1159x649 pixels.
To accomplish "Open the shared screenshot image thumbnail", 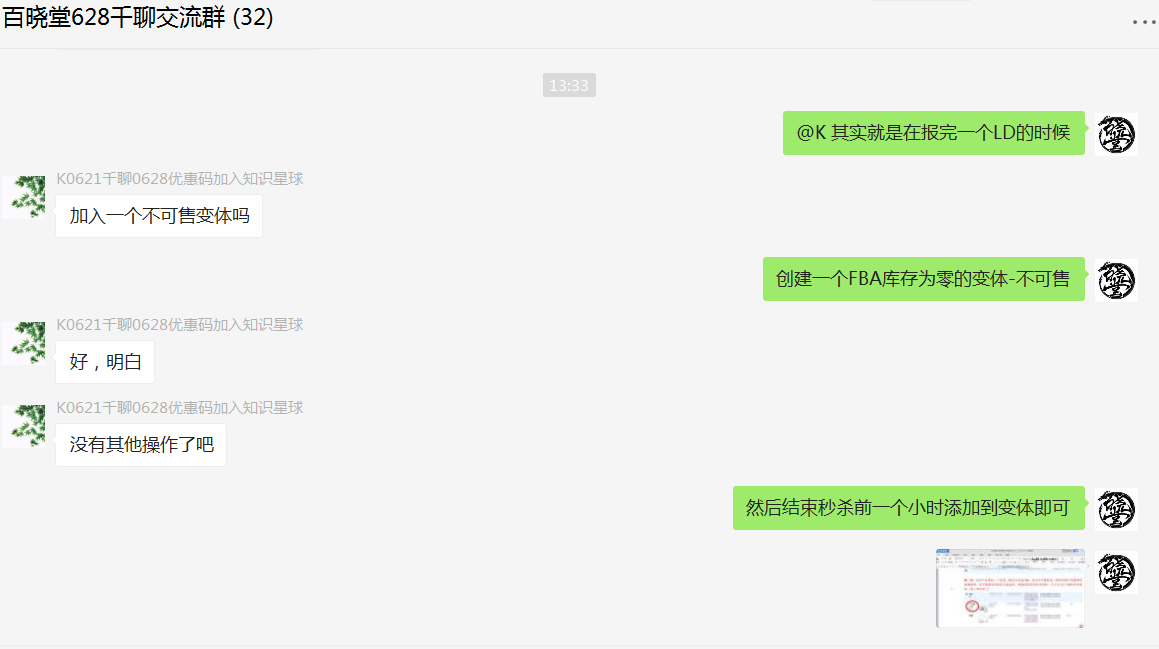I will [x=1010, y=588].
